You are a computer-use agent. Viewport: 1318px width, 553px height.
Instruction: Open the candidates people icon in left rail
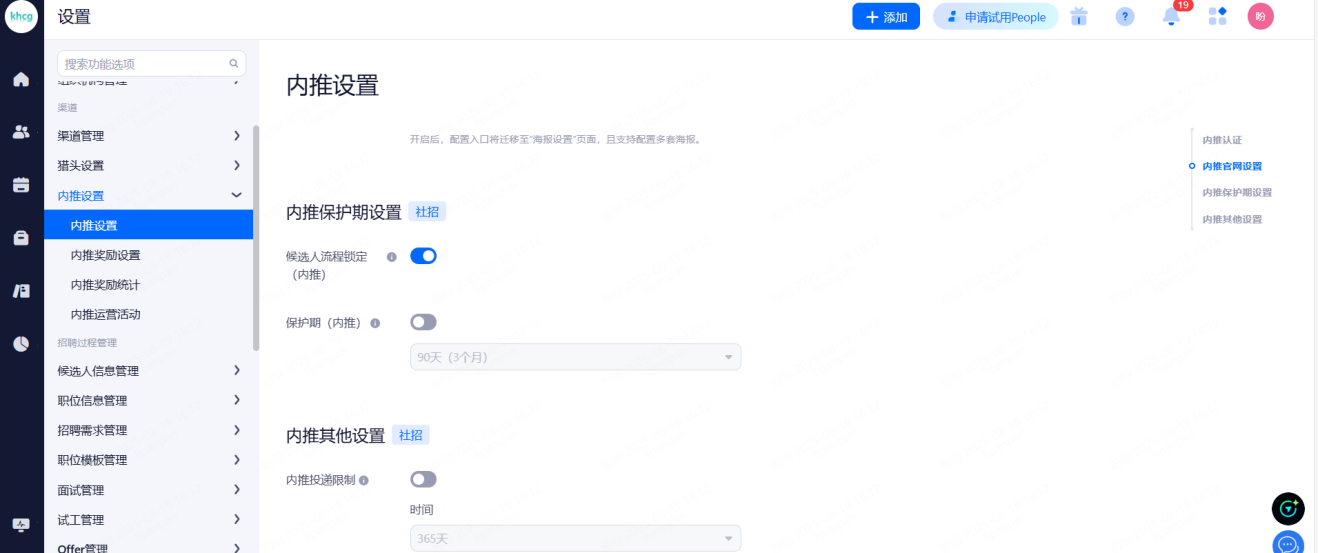tap(21, 131)
